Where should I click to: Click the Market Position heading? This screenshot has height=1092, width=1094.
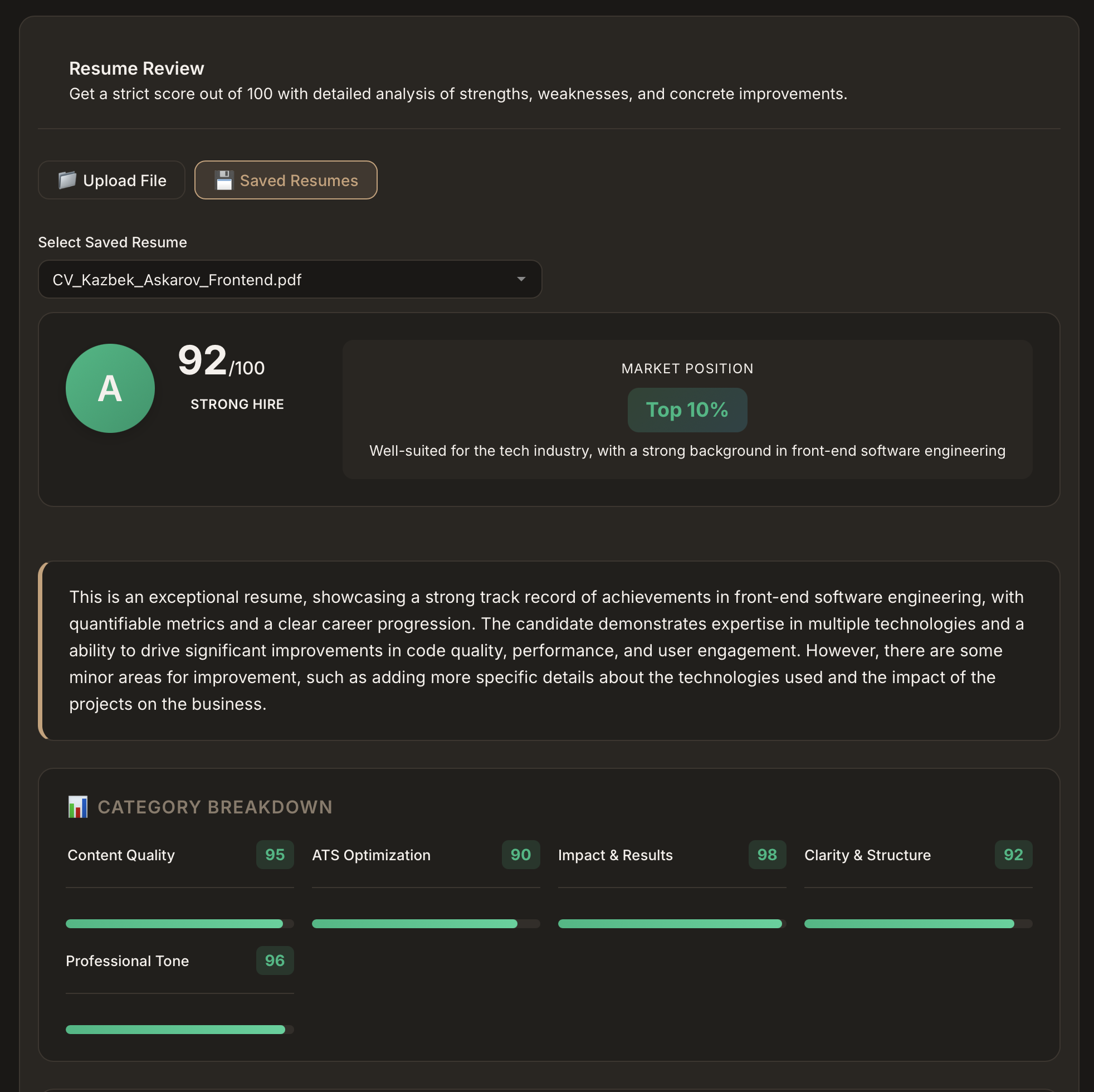tap(687, 368)
